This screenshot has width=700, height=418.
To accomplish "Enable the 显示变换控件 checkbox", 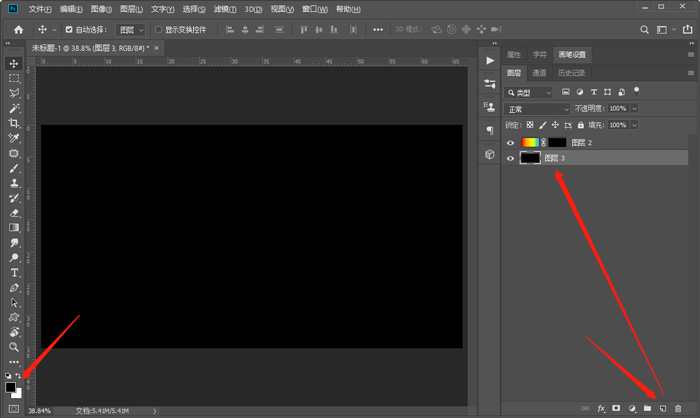I will tap(158, 30).
